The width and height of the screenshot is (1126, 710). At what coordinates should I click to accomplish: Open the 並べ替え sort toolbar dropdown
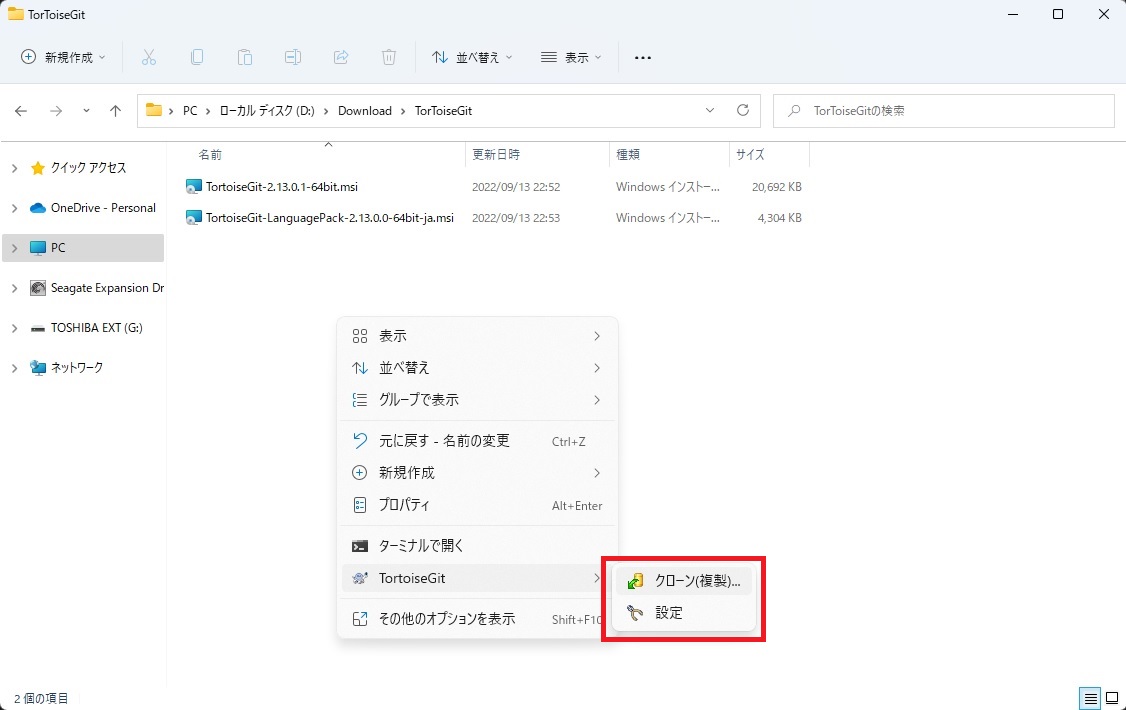pyautogui.click(x=472, y=57)
